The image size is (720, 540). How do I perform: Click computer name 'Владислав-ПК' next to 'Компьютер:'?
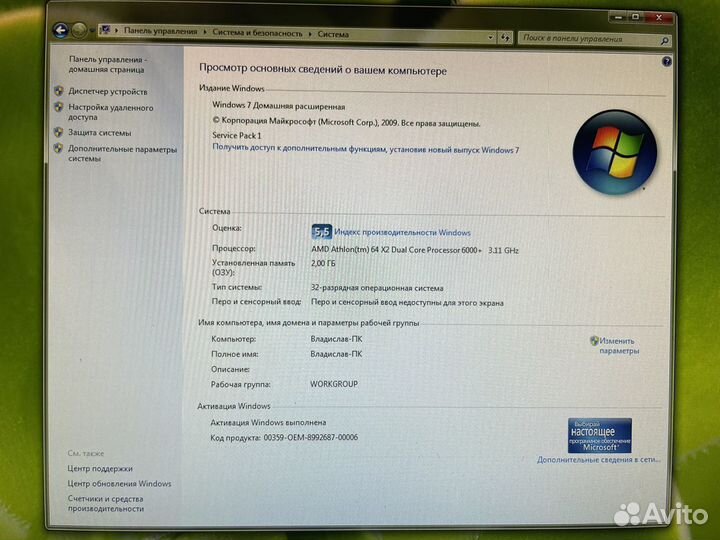[336, 339]
